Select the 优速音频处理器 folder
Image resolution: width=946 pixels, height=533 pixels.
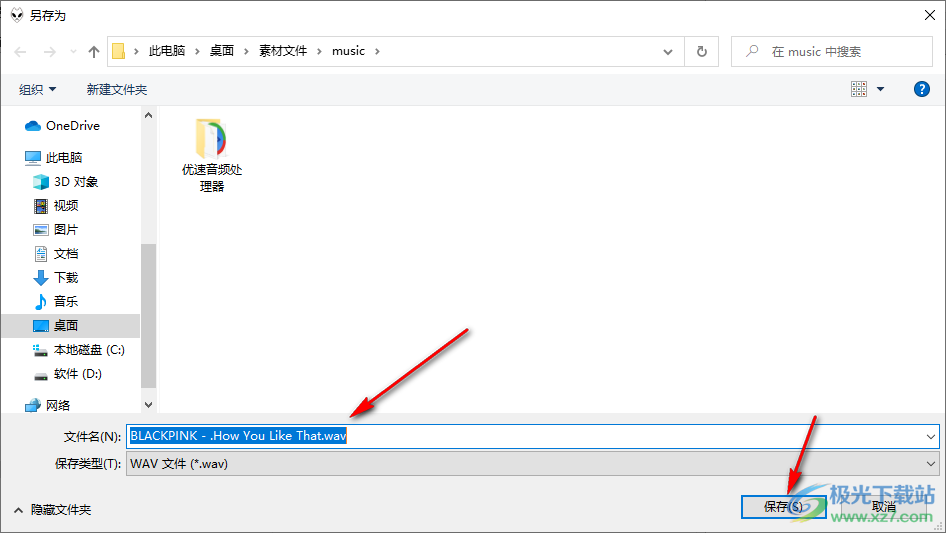[x=212, y=155]
